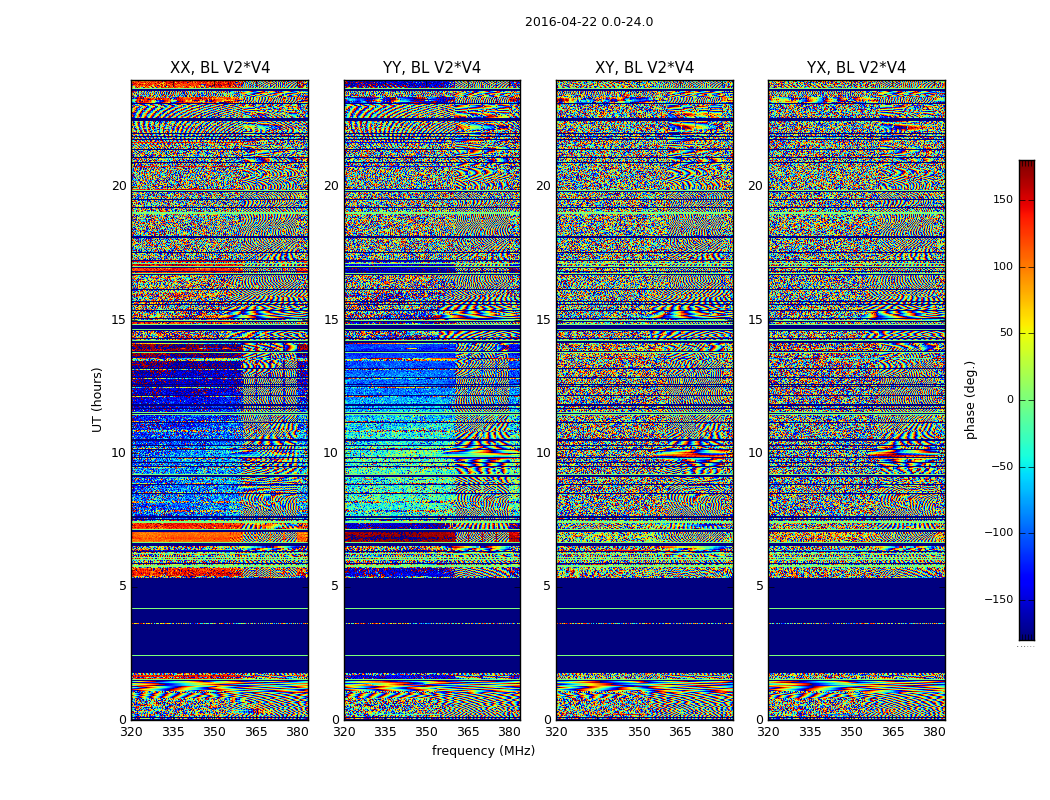Viewport: 1050px width, 800px height.
Task: Click the colorbar tick label "50"
Action: coord(1006,333)
